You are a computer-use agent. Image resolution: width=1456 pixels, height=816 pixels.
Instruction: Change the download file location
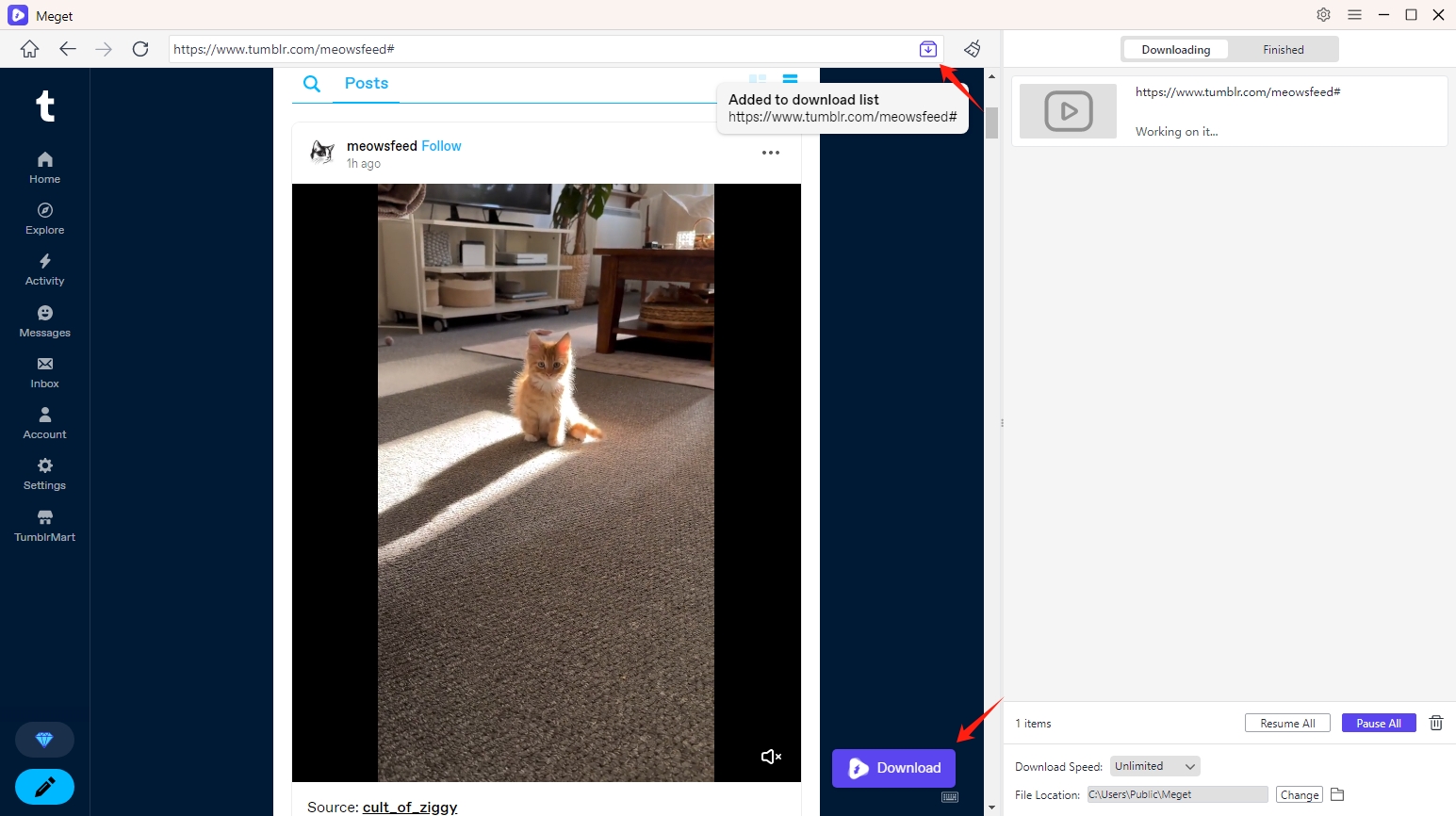click(1300, 794)
